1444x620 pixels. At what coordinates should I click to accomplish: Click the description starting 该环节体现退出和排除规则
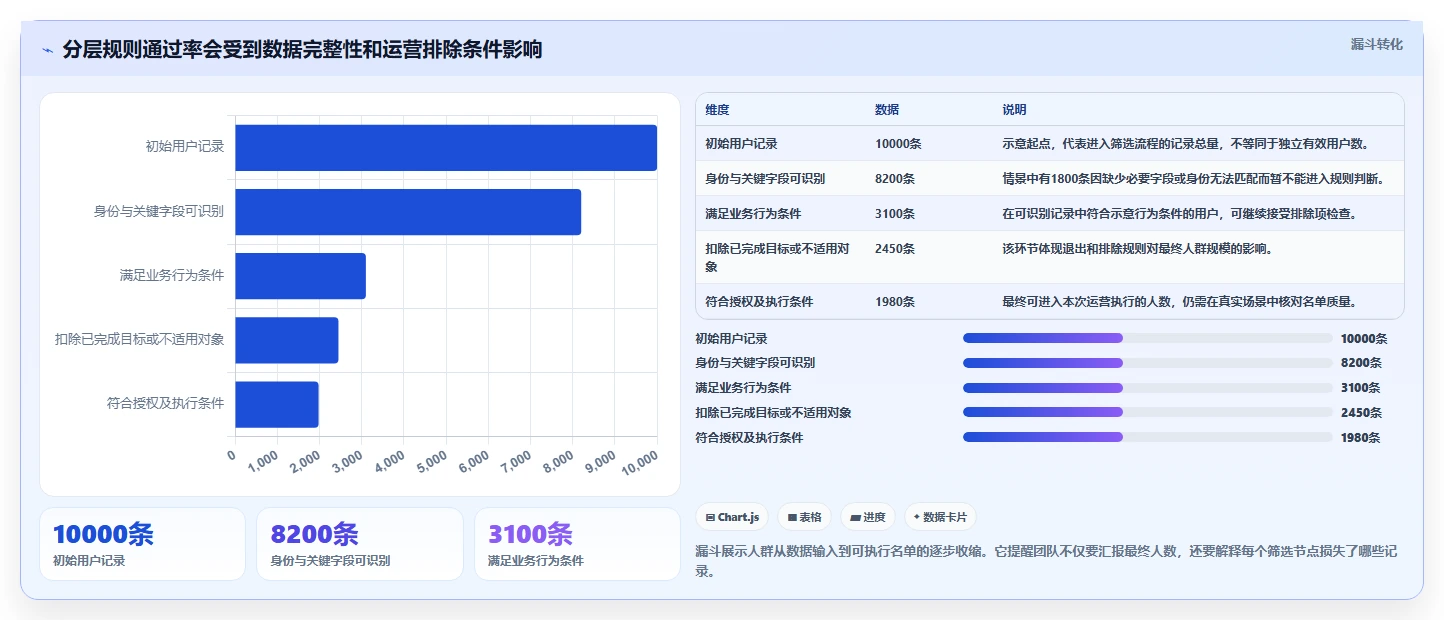pyautogui.click(x=1137, y=249)
